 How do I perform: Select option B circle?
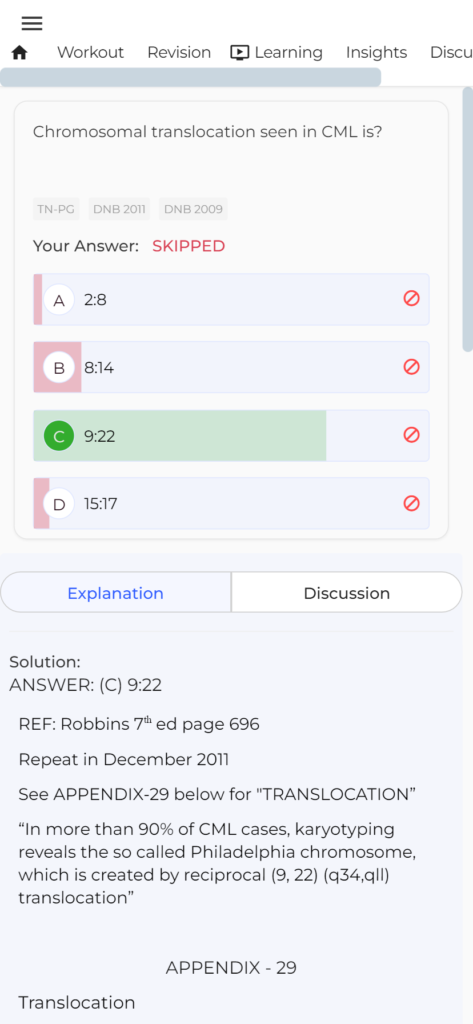[x=59, y=368]
